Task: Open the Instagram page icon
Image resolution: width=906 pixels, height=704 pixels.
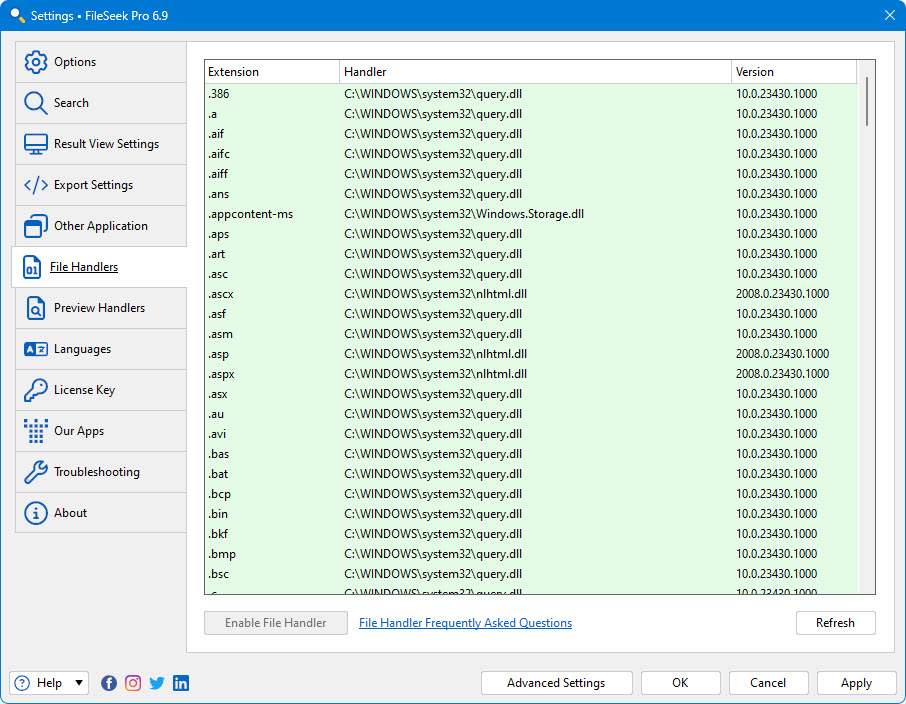Action: pyautogui.click(x=133, y=683)
